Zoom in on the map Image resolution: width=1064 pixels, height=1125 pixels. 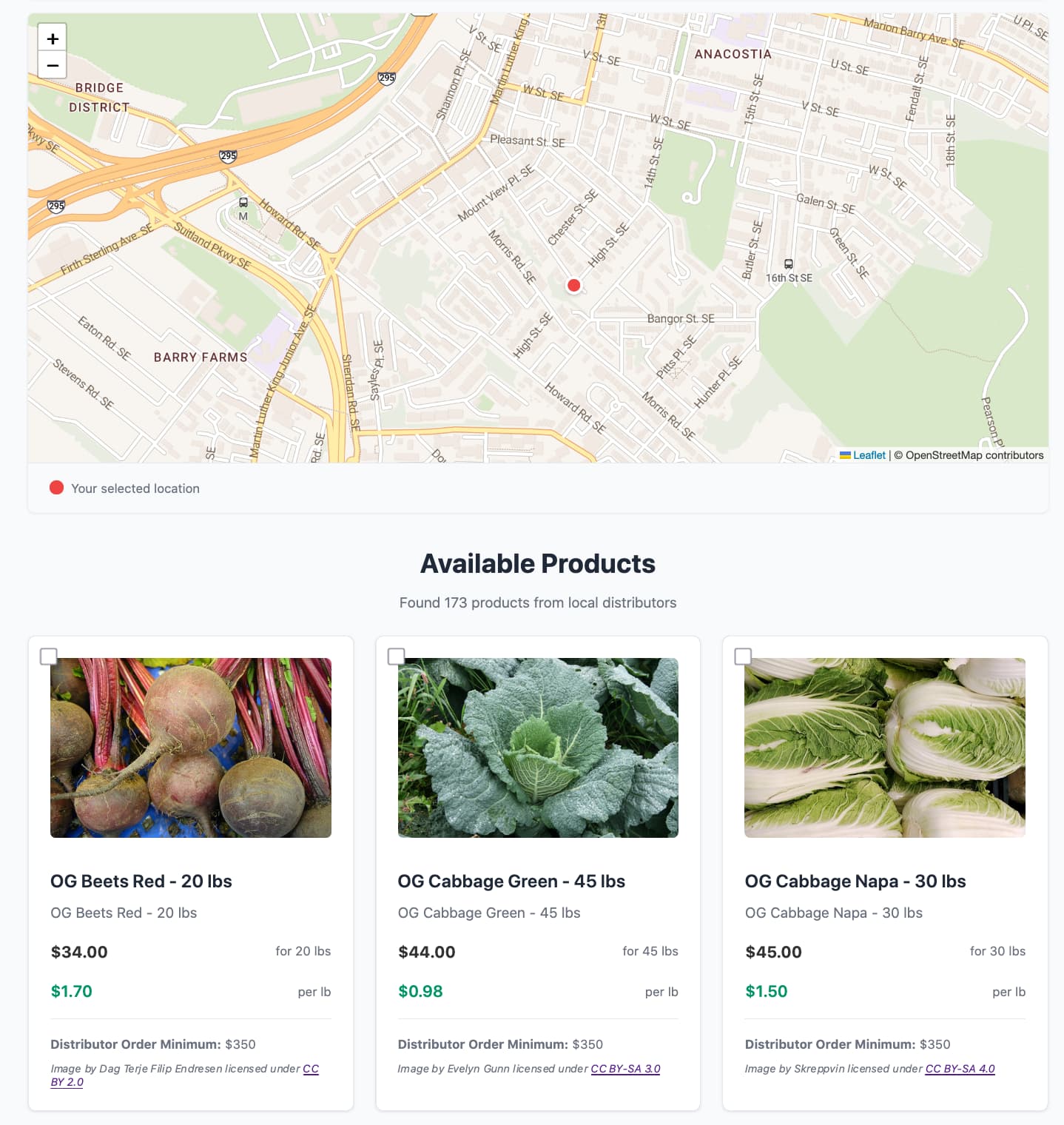click(53, 38)
